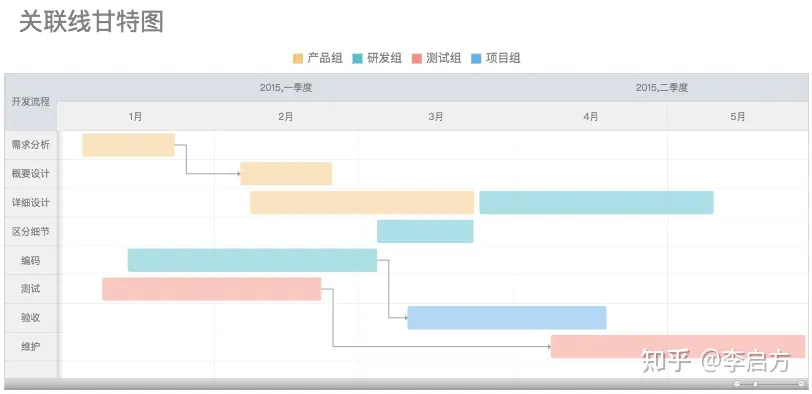Image resolution: width=812 pixels, height=394 pixels.
Task: Select the 编码 task bar
Action: 252,260
